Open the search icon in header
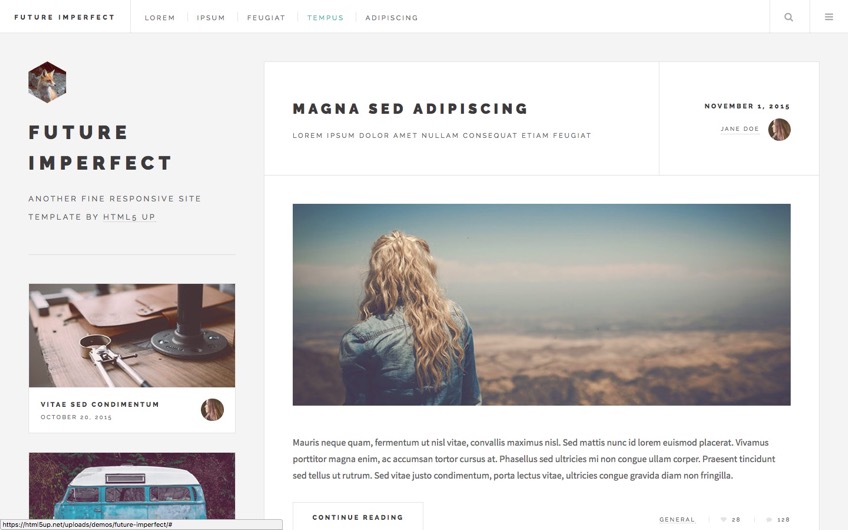The image size is (848, 530). (789, 17)
